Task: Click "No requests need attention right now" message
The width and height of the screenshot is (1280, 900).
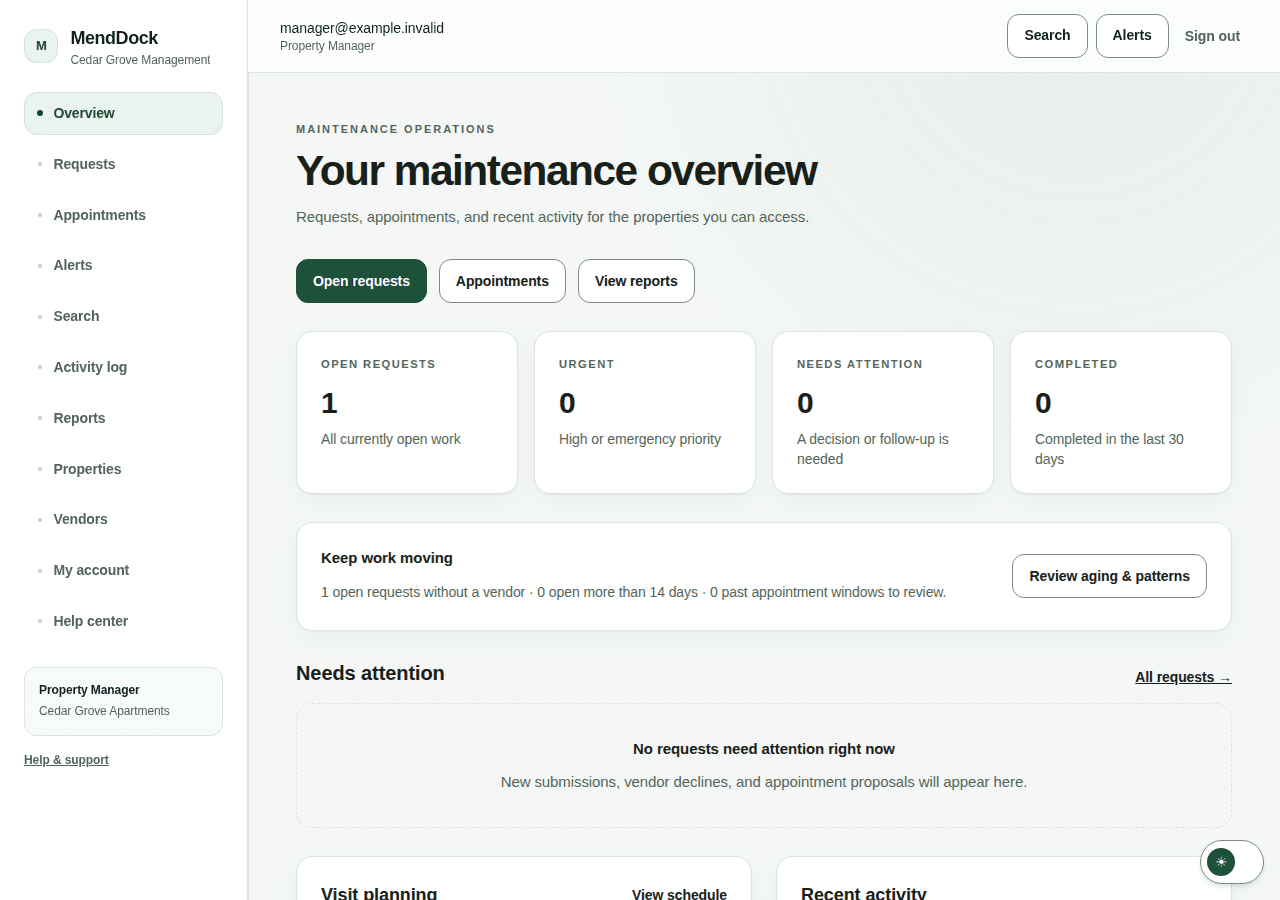Action: [x=764, y=749]
